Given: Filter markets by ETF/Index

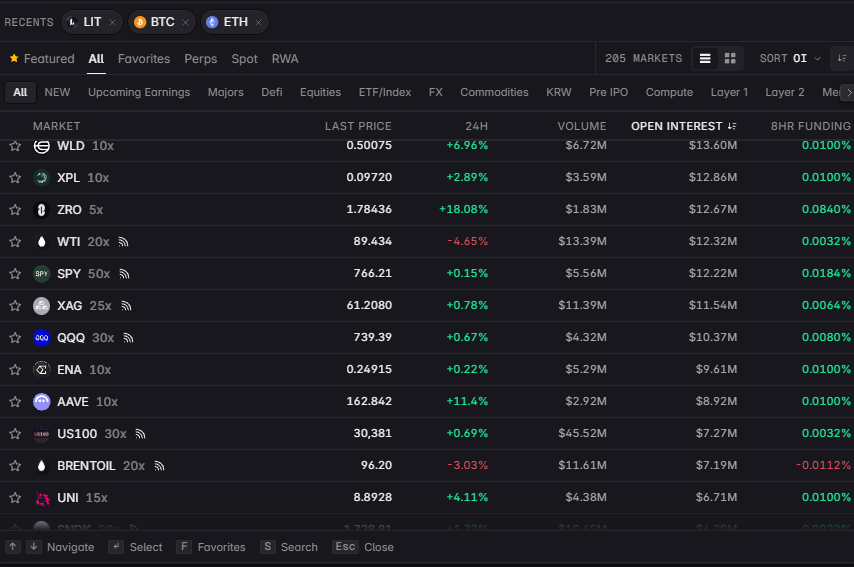Looking at the screenshot, I should (385, 93).
